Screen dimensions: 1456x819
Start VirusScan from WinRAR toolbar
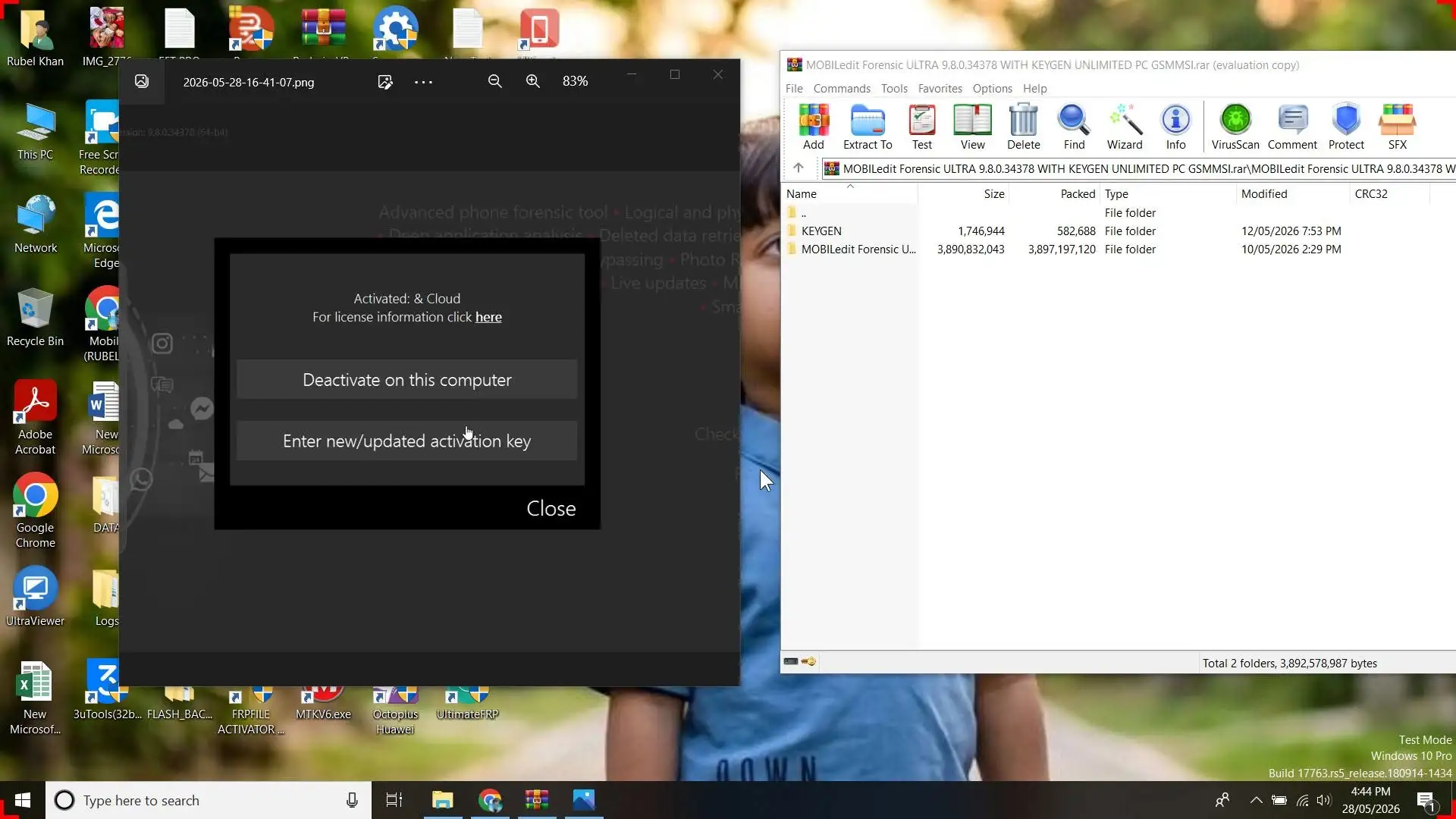[1235, 127]
